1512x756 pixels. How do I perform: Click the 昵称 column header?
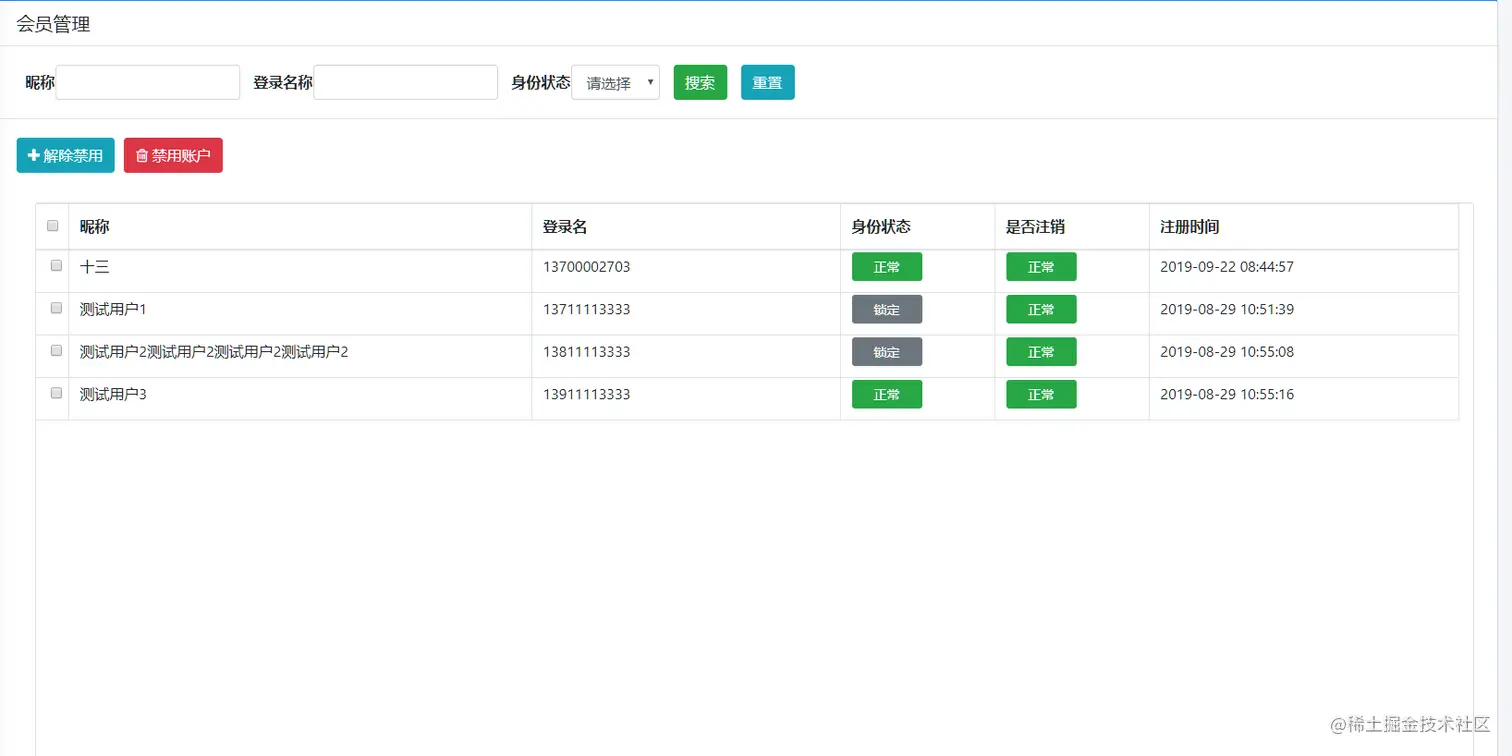(x=95, y=227)
